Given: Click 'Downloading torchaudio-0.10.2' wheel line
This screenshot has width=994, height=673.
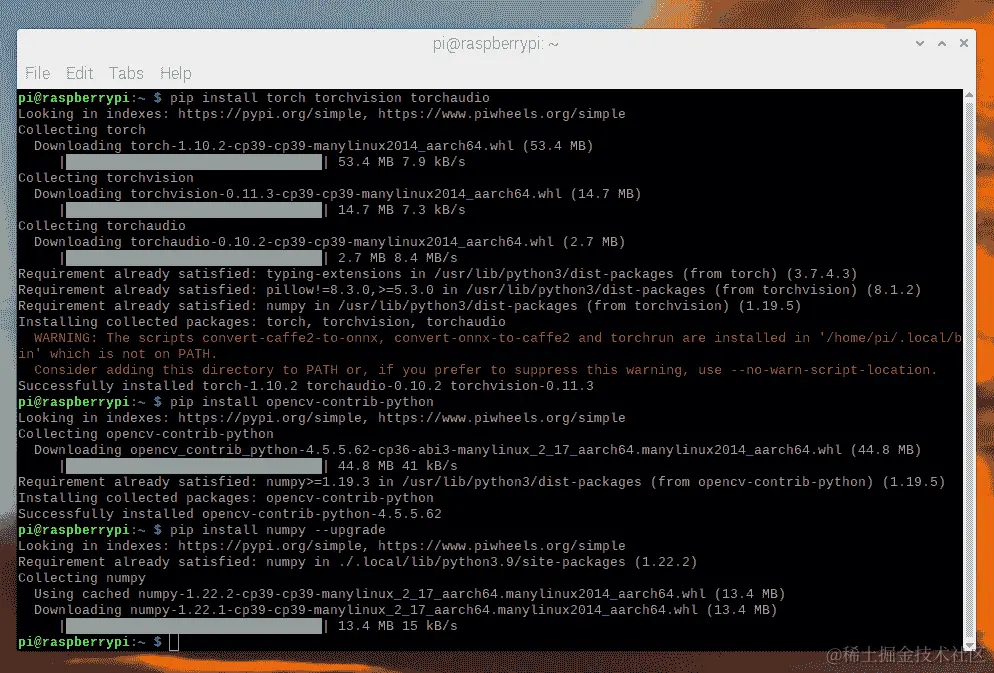Looking at the screenshot, I should point(330,242).
